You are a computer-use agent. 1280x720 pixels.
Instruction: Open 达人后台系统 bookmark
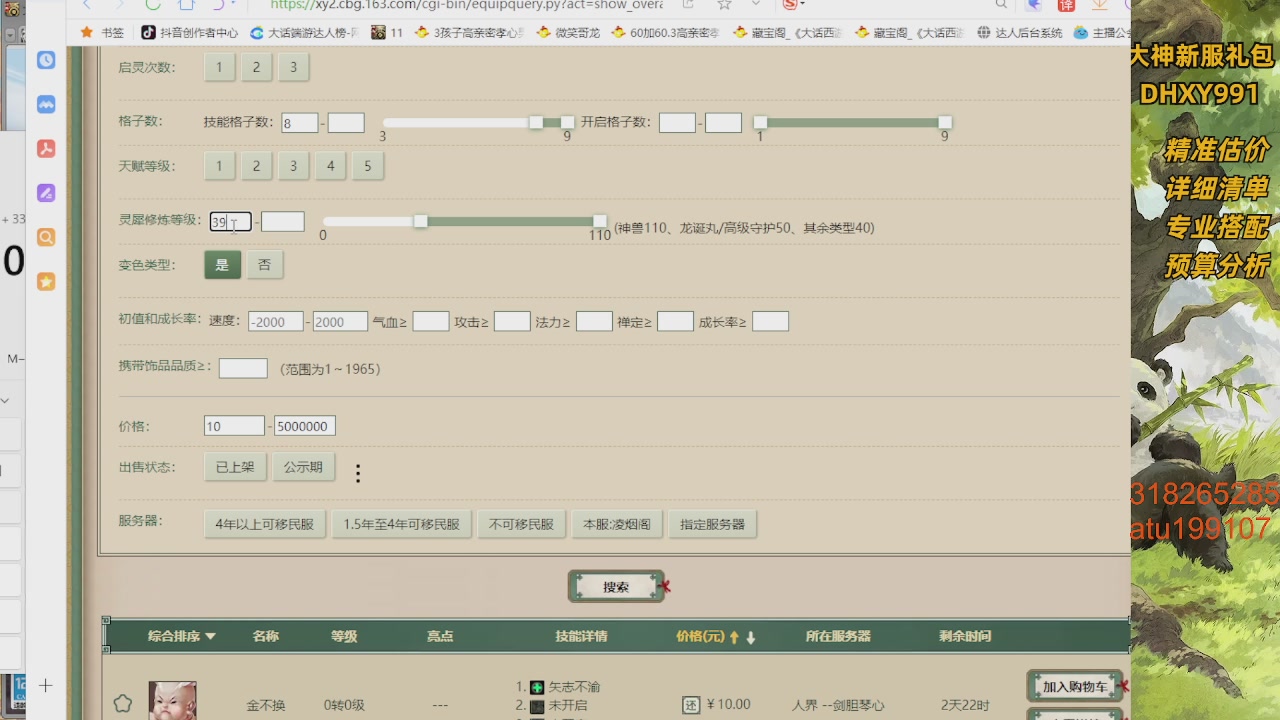coord(1019,32)
